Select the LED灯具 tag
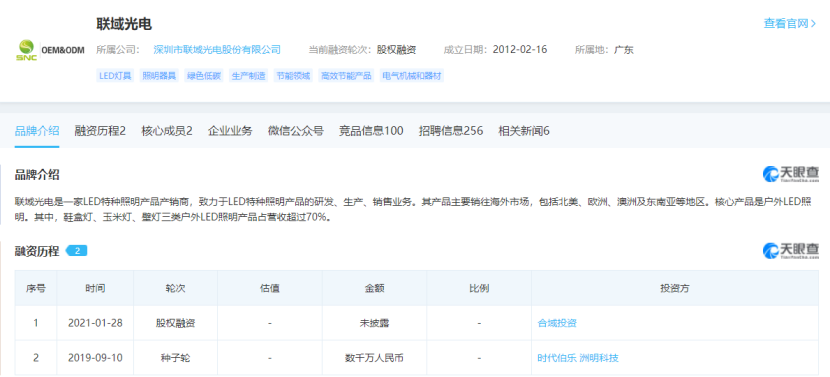This screenshot has height=377, width=830. (116, 76)
